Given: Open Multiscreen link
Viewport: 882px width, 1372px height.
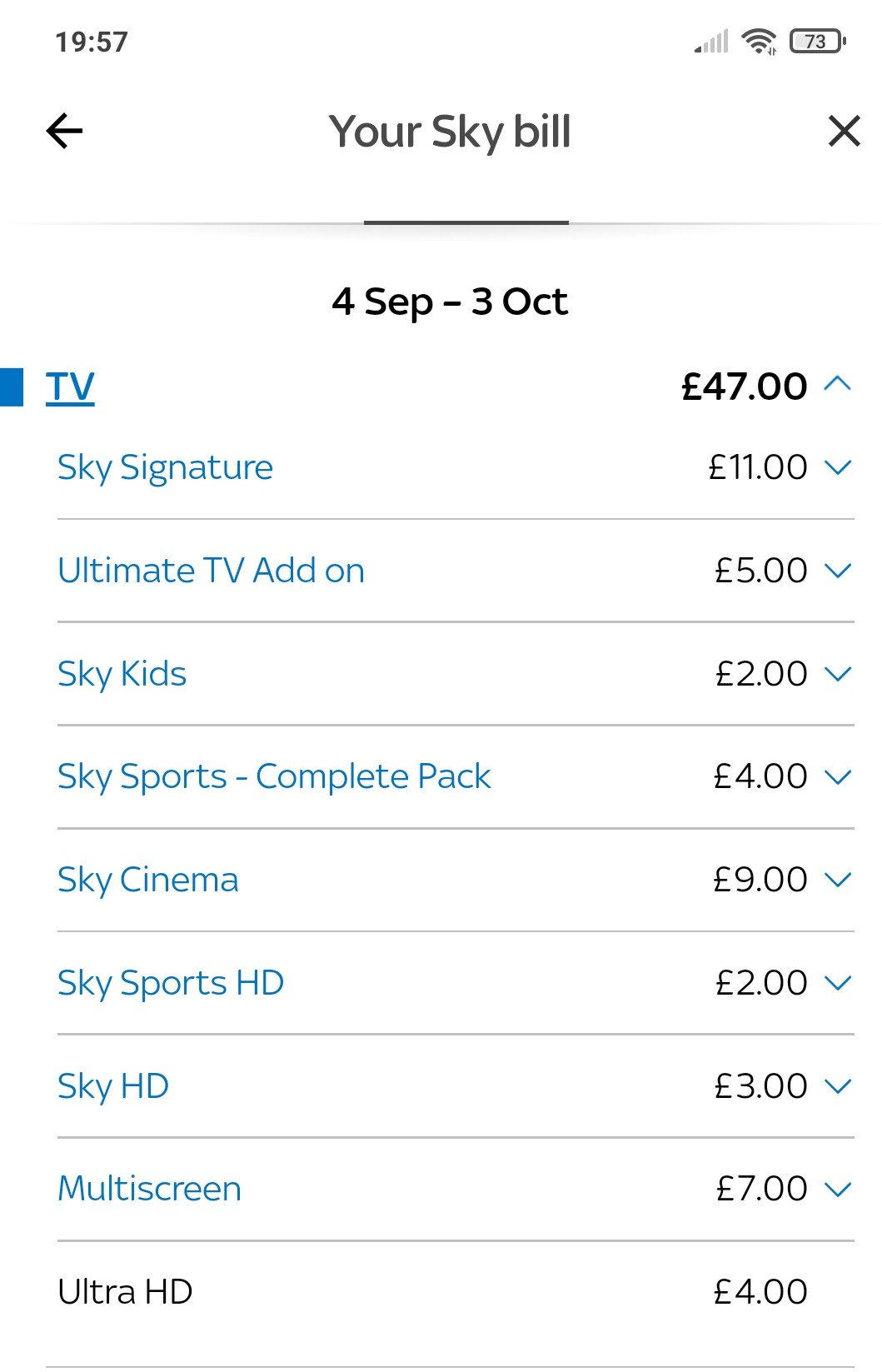Looking at the screenshot, I should coord(149,1189).
